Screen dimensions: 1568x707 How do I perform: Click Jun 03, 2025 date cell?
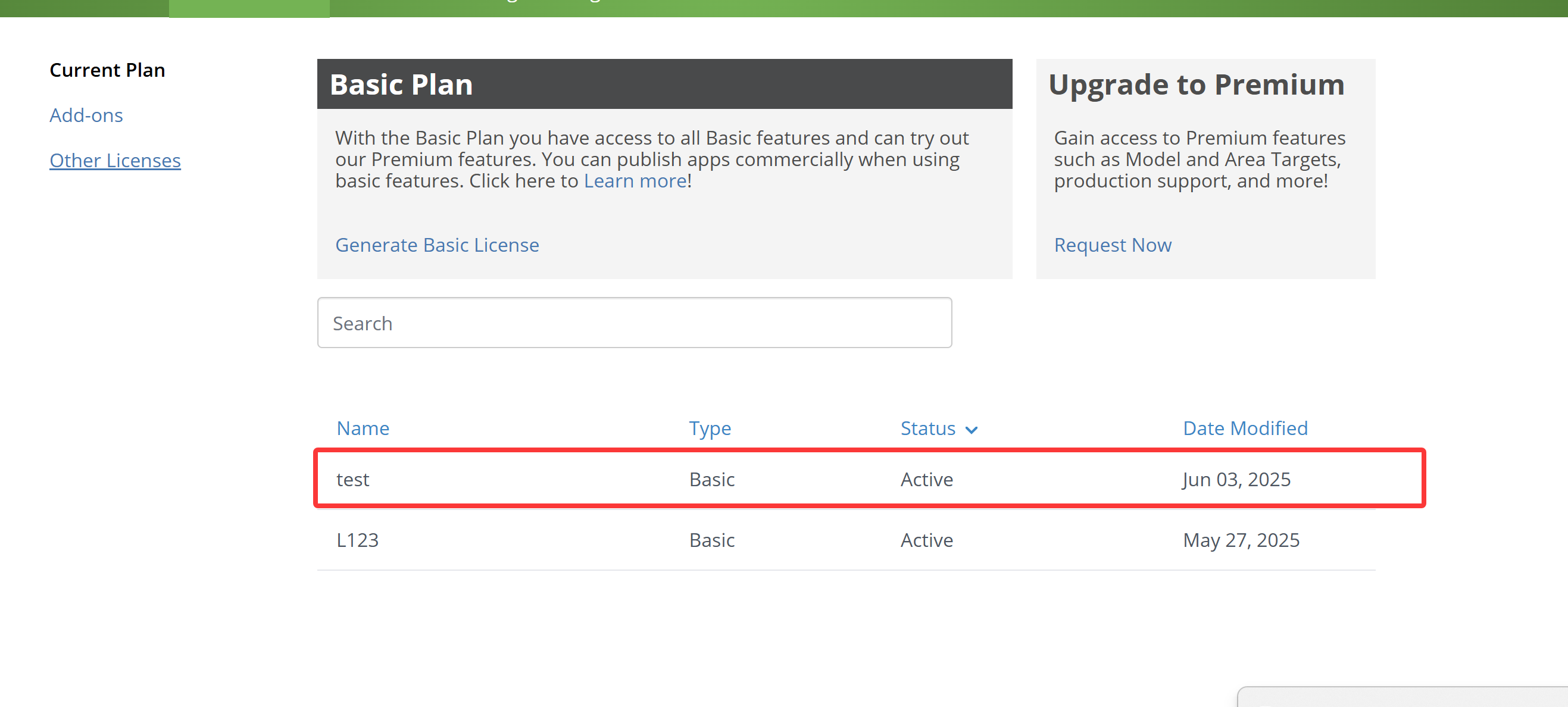(1236, 480)
